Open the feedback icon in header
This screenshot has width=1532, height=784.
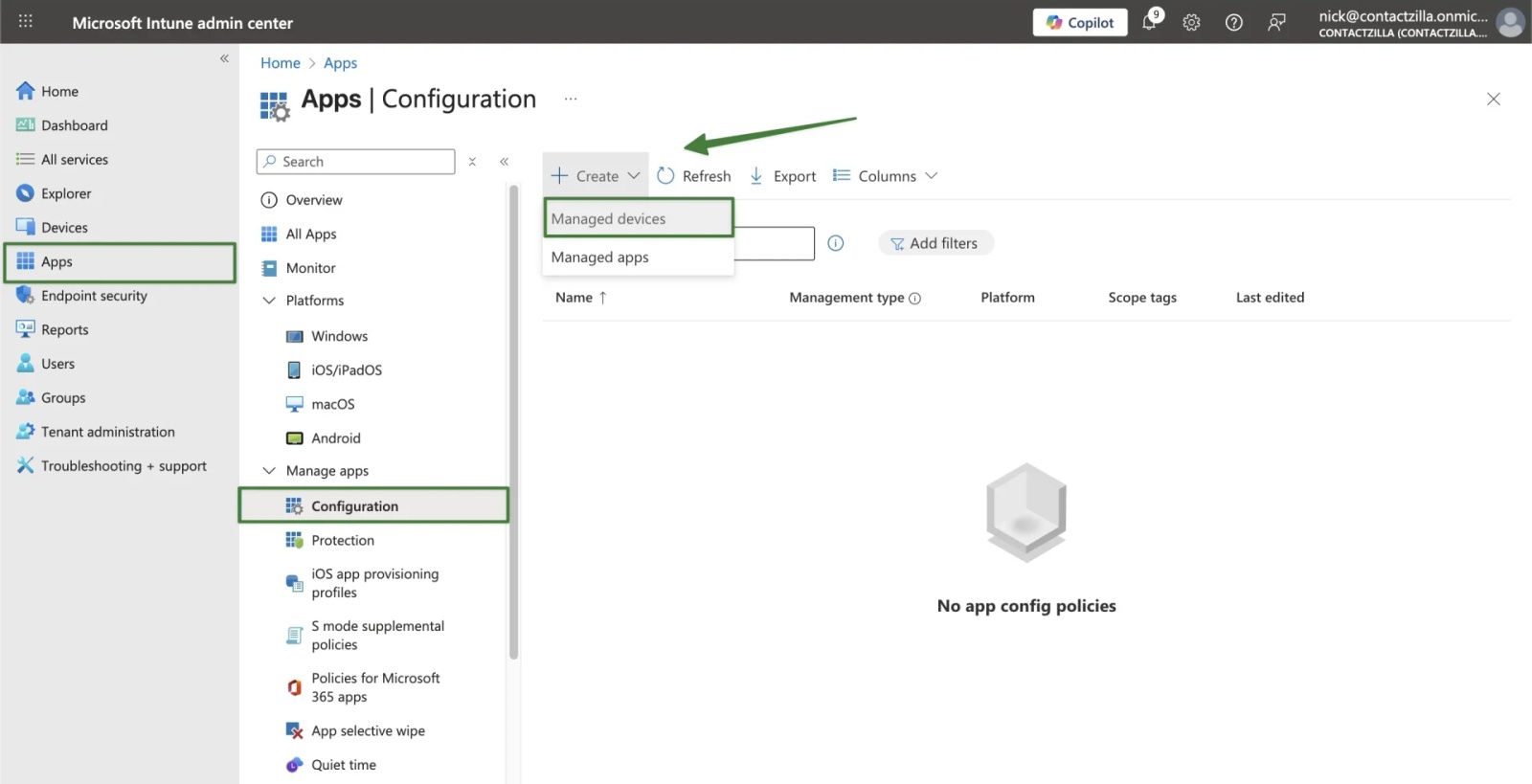click(x=1276, y=22)
